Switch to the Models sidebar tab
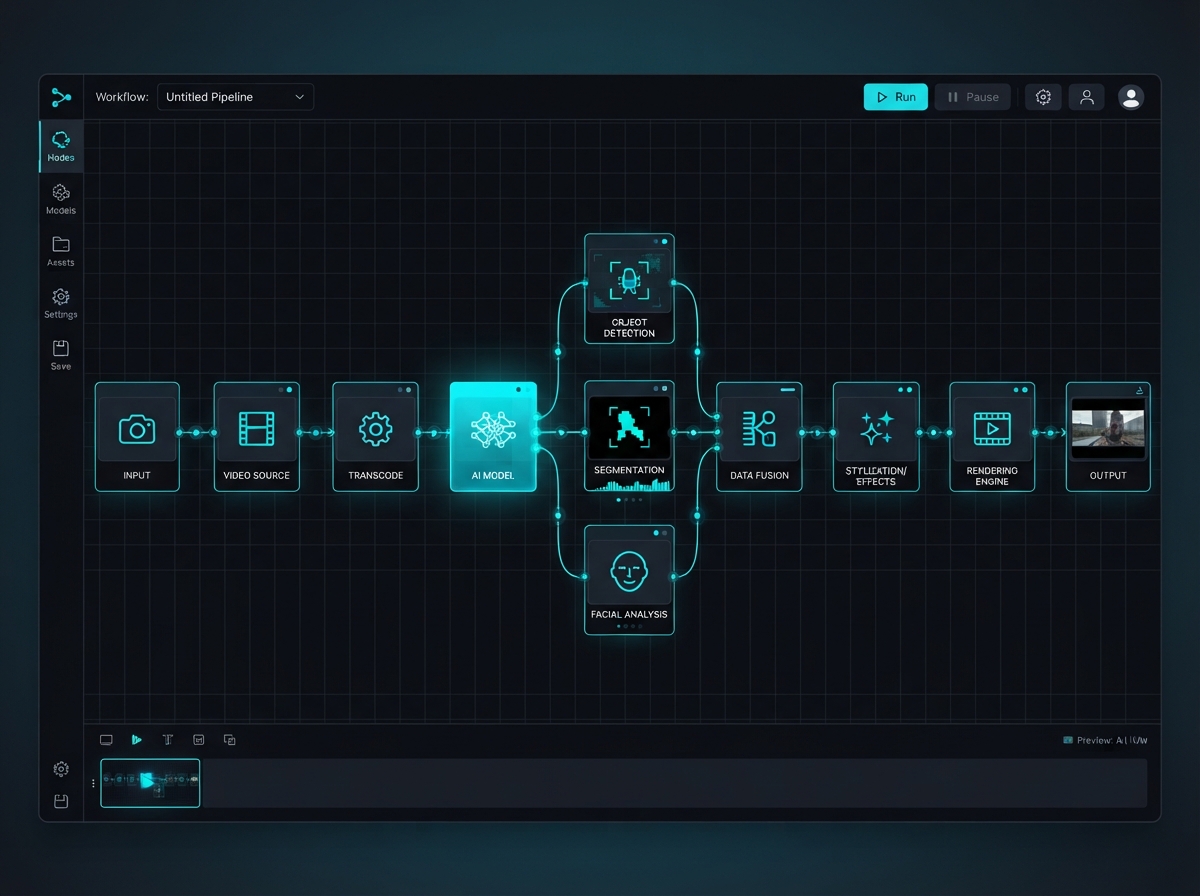The width and height of the screenshot is (1200, 896). 61,199
